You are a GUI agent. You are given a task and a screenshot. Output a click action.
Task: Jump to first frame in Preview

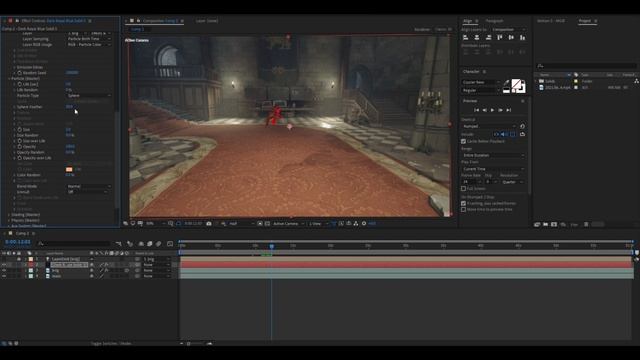(476, 110)
